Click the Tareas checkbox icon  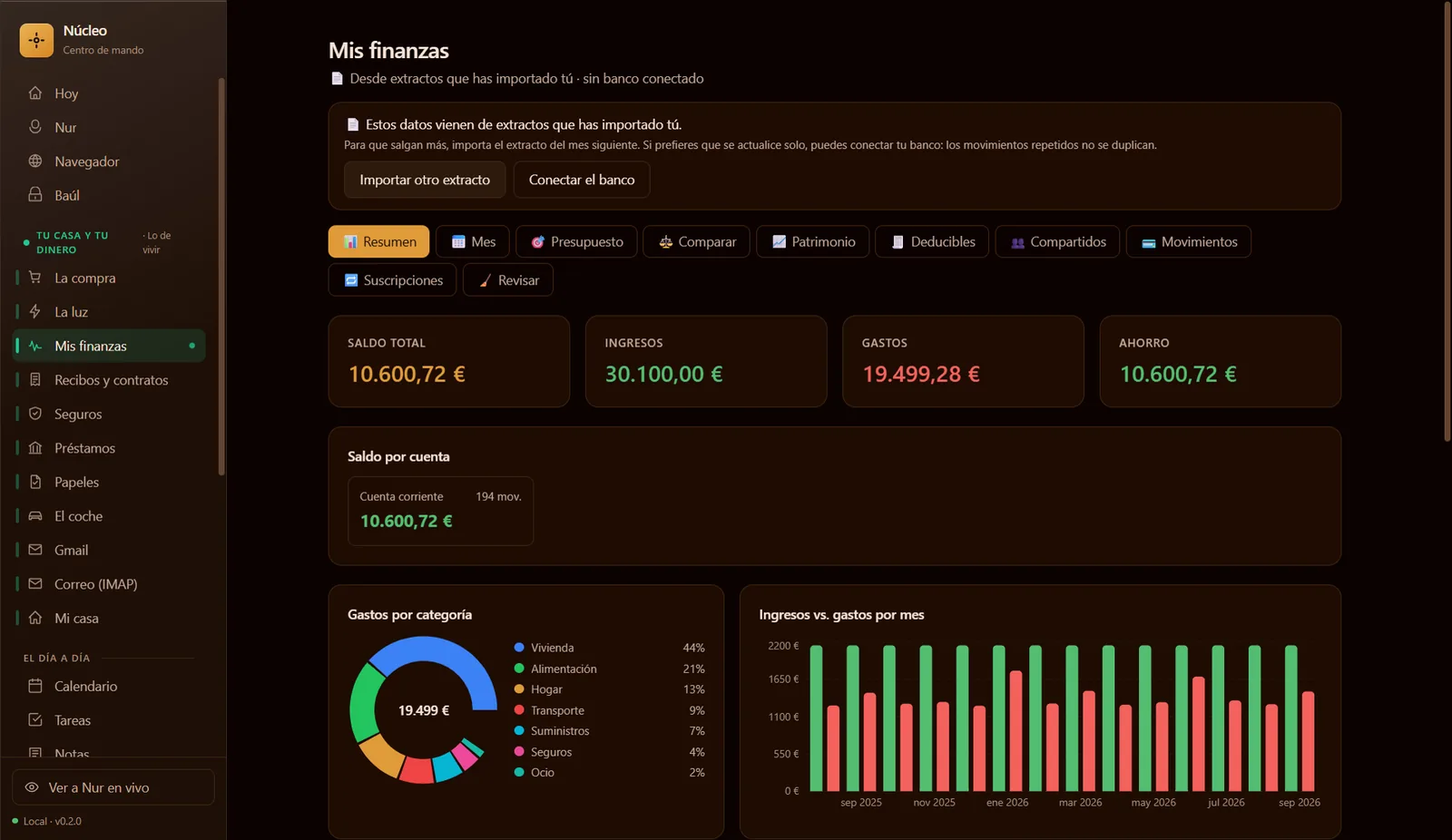tap(35, 720)
